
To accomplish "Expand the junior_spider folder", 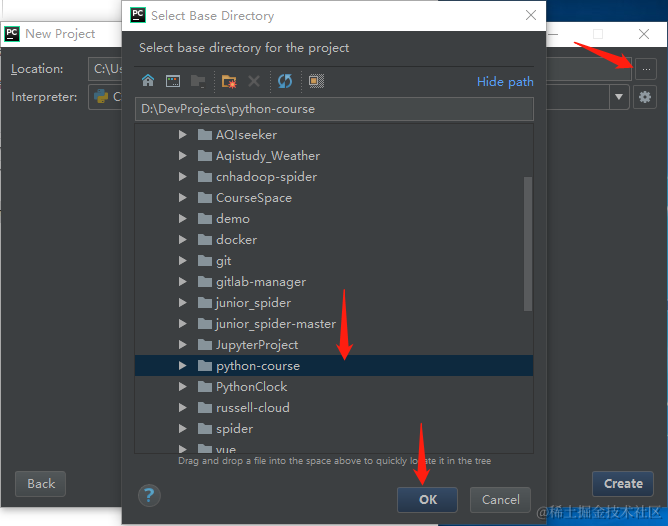I will tap(182, 302).
